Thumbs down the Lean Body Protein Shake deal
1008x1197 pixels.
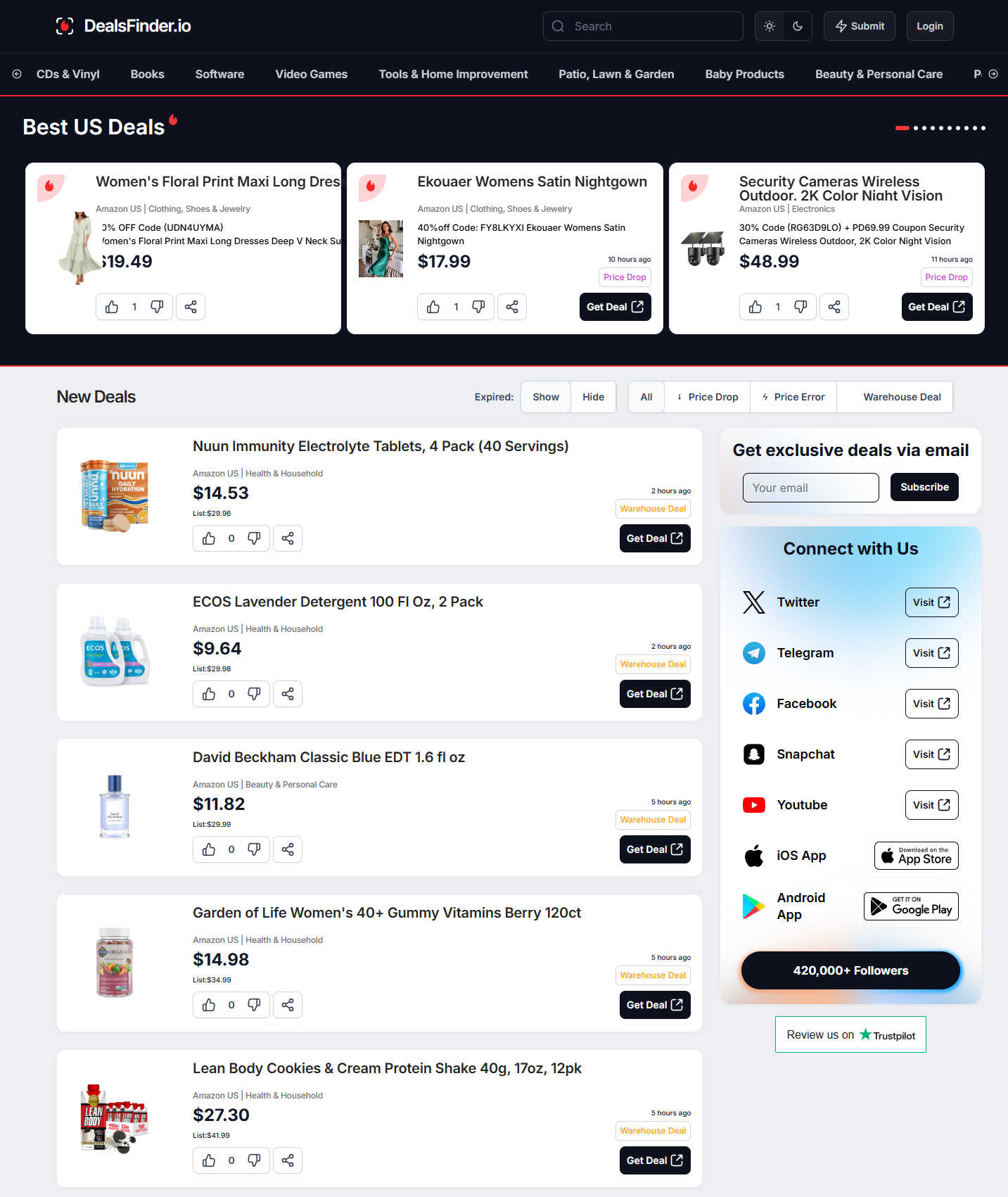point(254,1160)
